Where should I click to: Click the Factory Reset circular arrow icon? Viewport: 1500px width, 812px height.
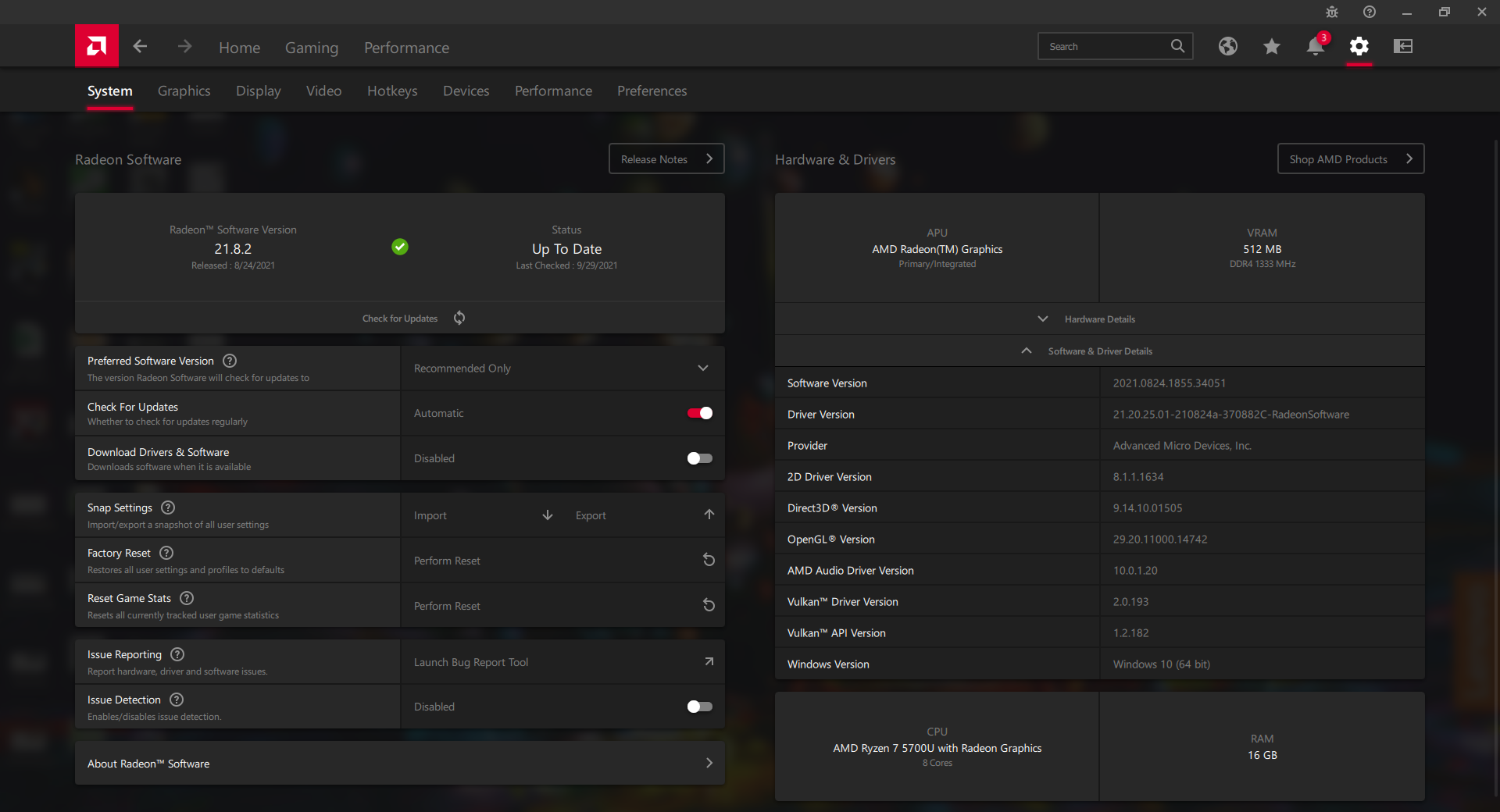pos(709,560)
